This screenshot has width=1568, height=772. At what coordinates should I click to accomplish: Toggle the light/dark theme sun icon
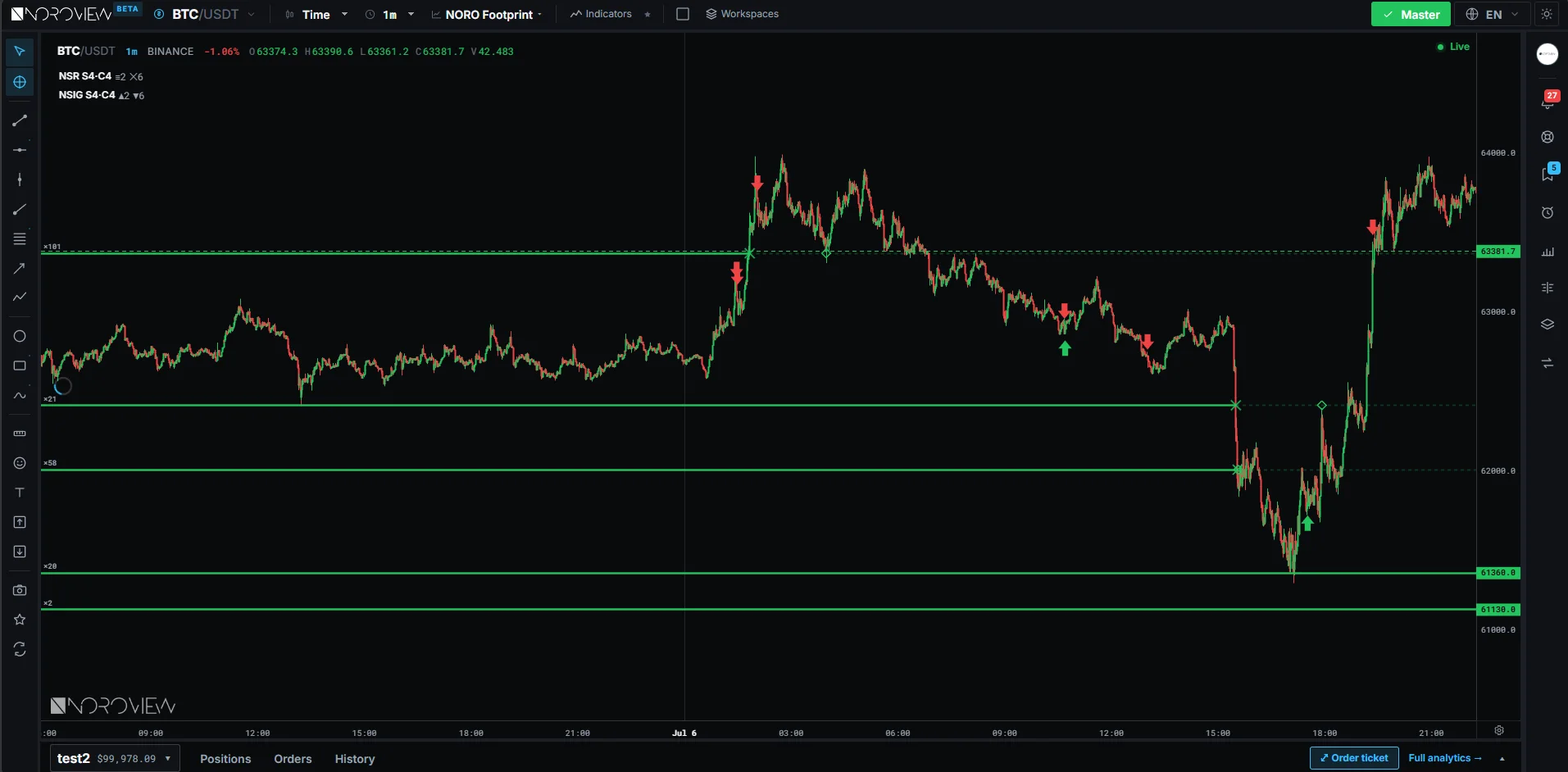coord(1547,14)
